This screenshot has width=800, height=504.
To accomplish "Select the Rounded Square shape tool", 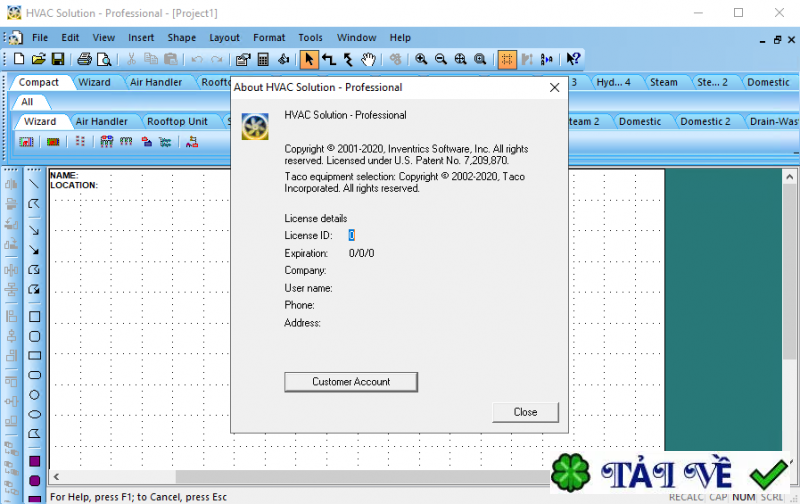I will pyautogui.click(x=34, y=336).
